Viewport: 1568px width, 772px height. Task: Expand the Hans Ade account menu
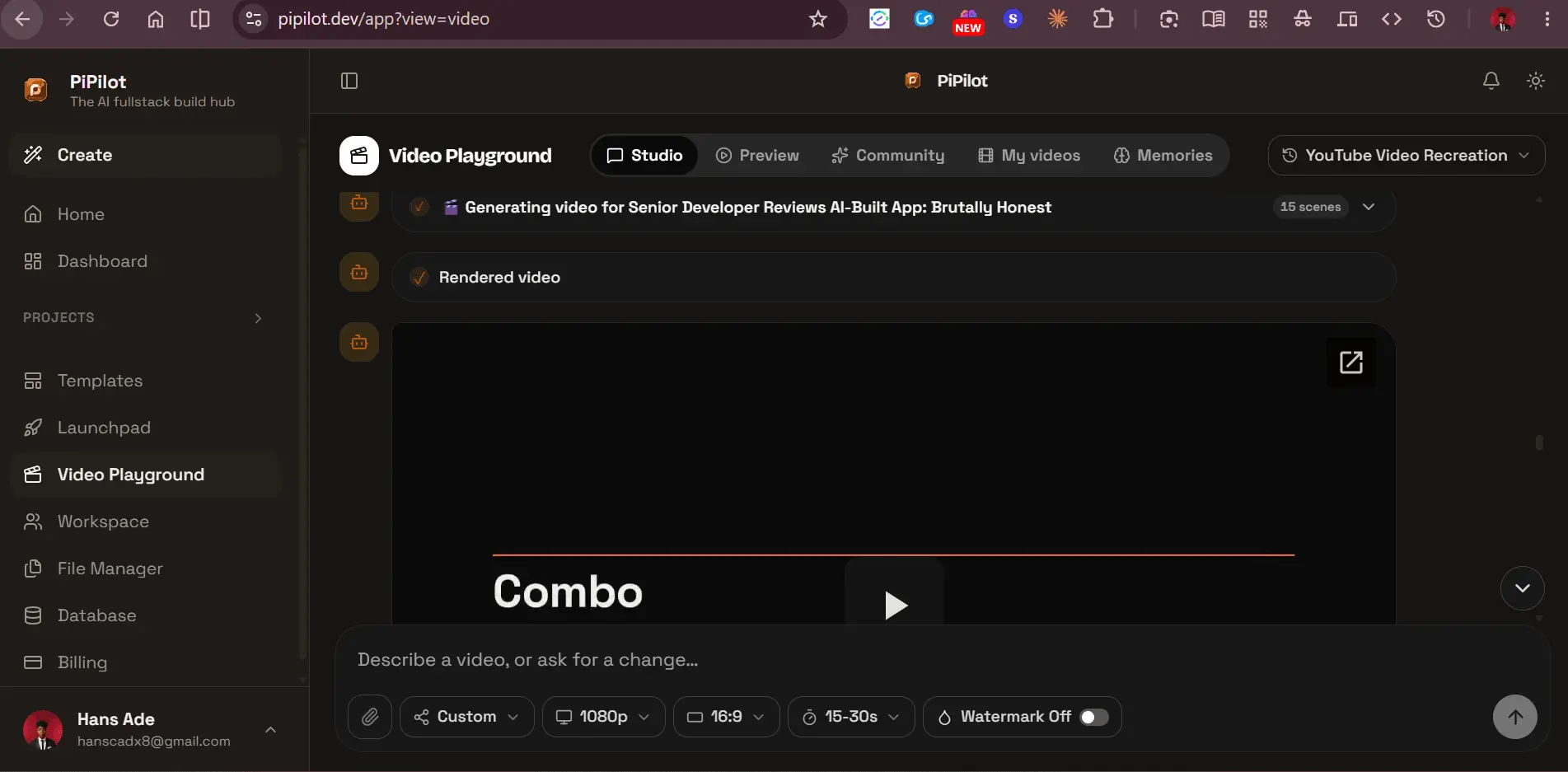click(270, 730)
